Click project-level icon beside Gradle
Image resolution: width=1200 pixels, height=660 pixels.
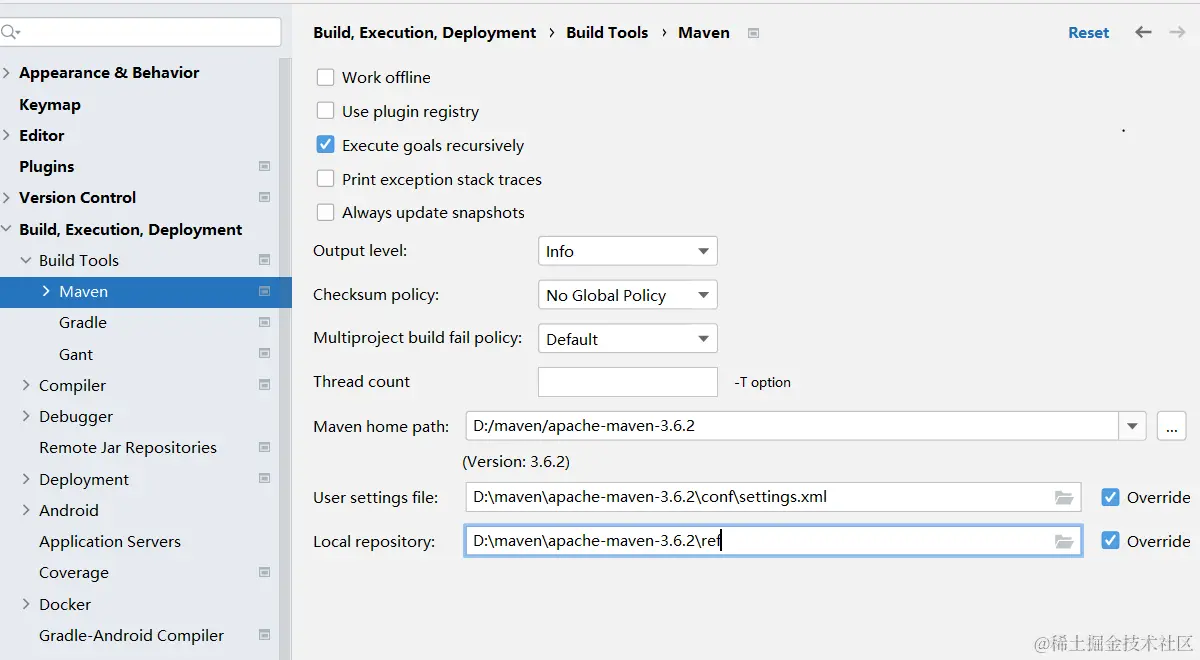coord(265,322)
